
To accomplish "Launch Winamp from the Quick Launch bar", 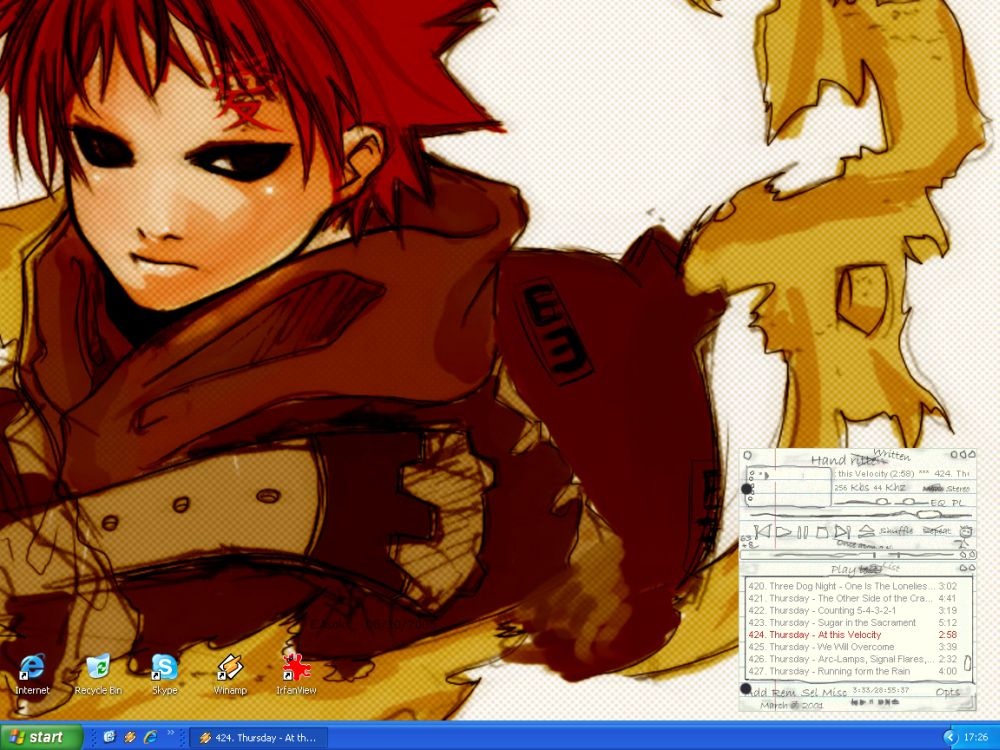I will point(130,737).
